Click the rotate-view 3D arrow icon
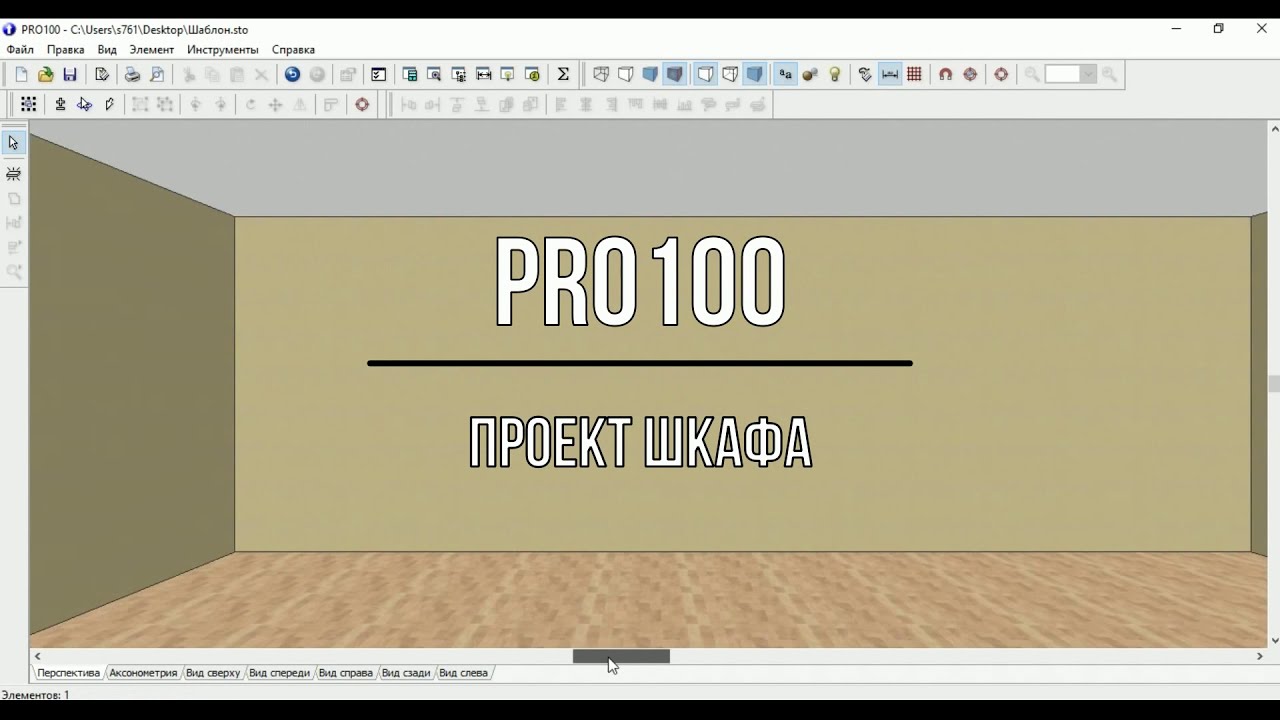 coord(84,104)
